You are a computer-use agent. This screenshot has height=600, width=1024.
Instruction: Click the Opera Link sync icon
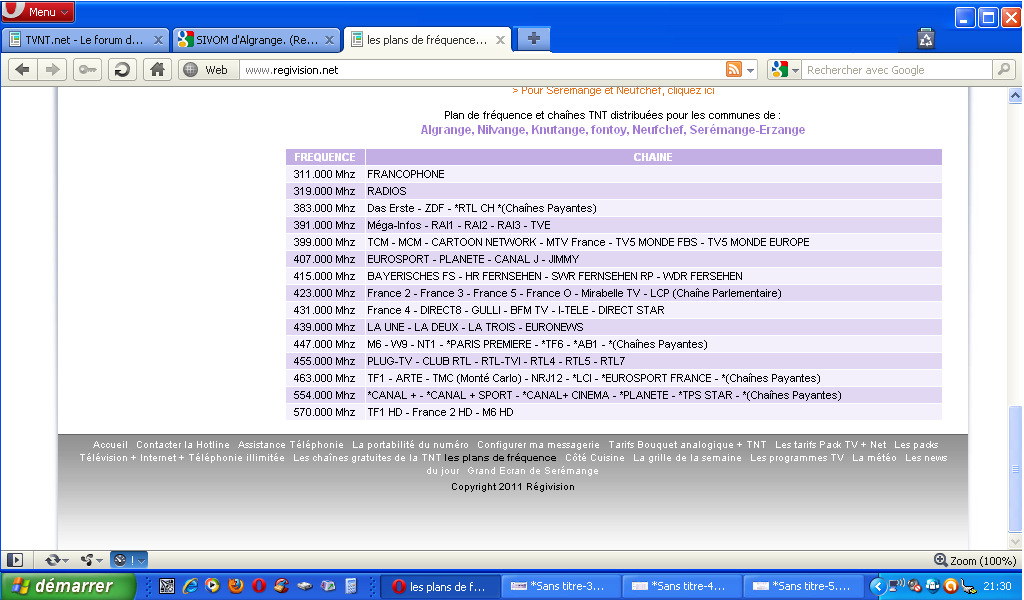tap(52, 560)
